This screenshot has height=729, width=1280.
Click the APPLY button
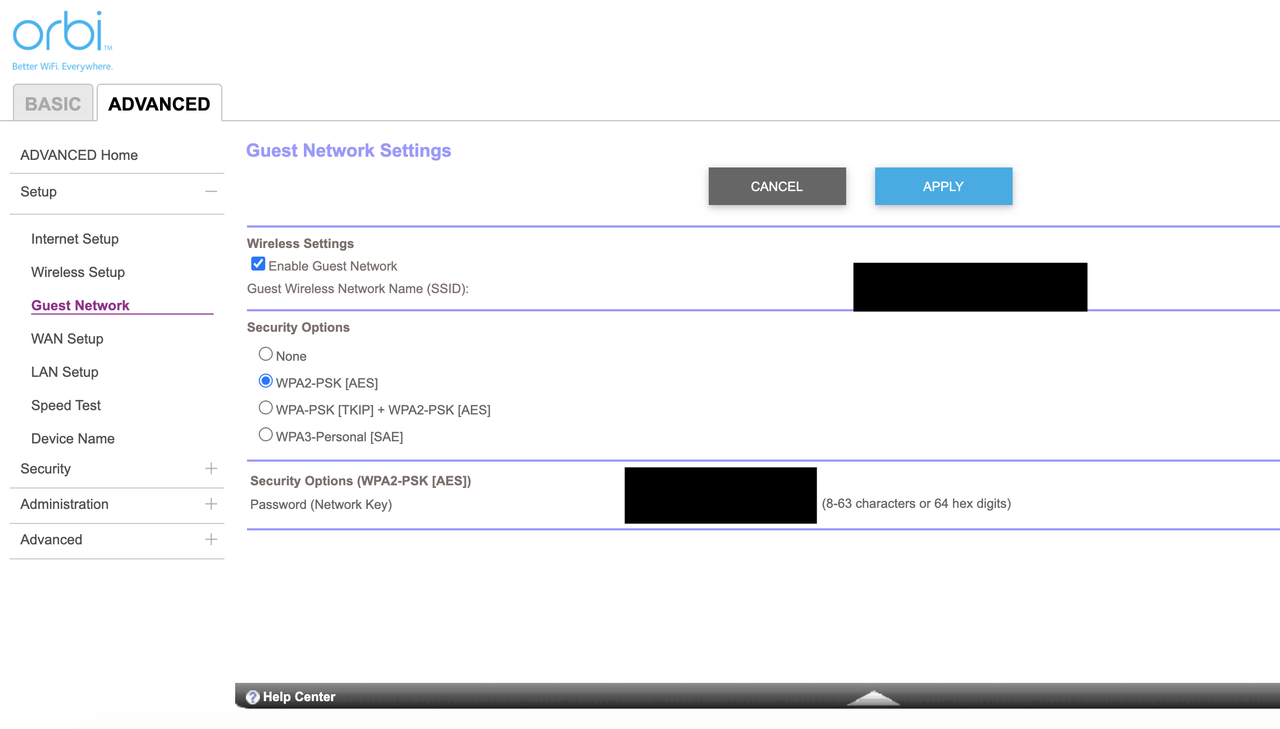click(x=942, y=186)
